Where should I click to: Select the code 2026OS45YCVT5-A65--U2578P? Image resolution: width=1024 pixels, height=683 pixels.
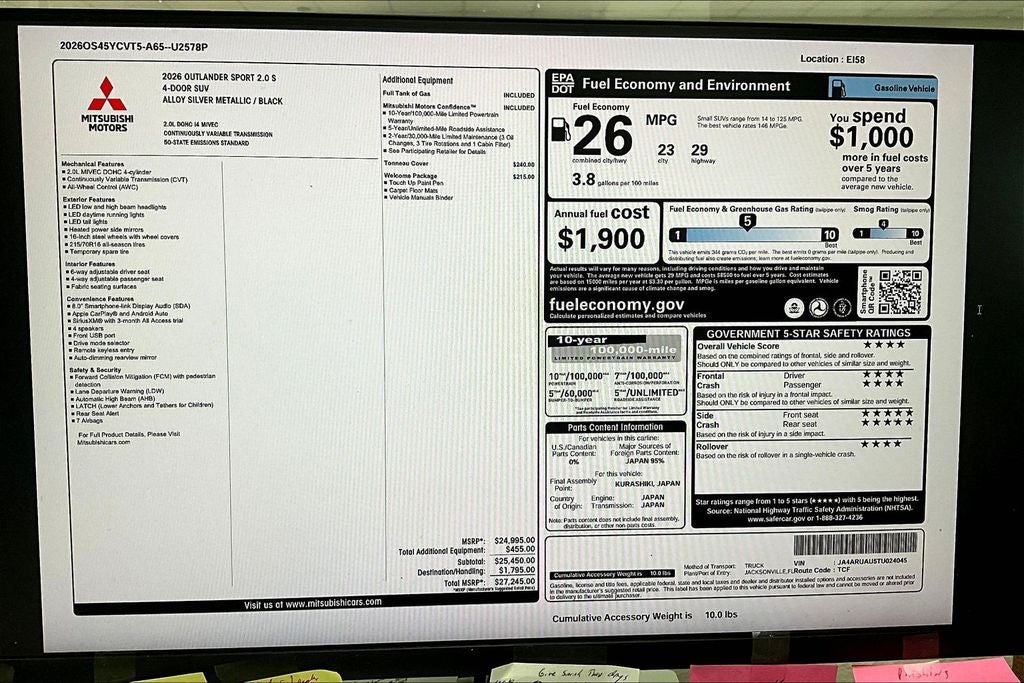134,46
